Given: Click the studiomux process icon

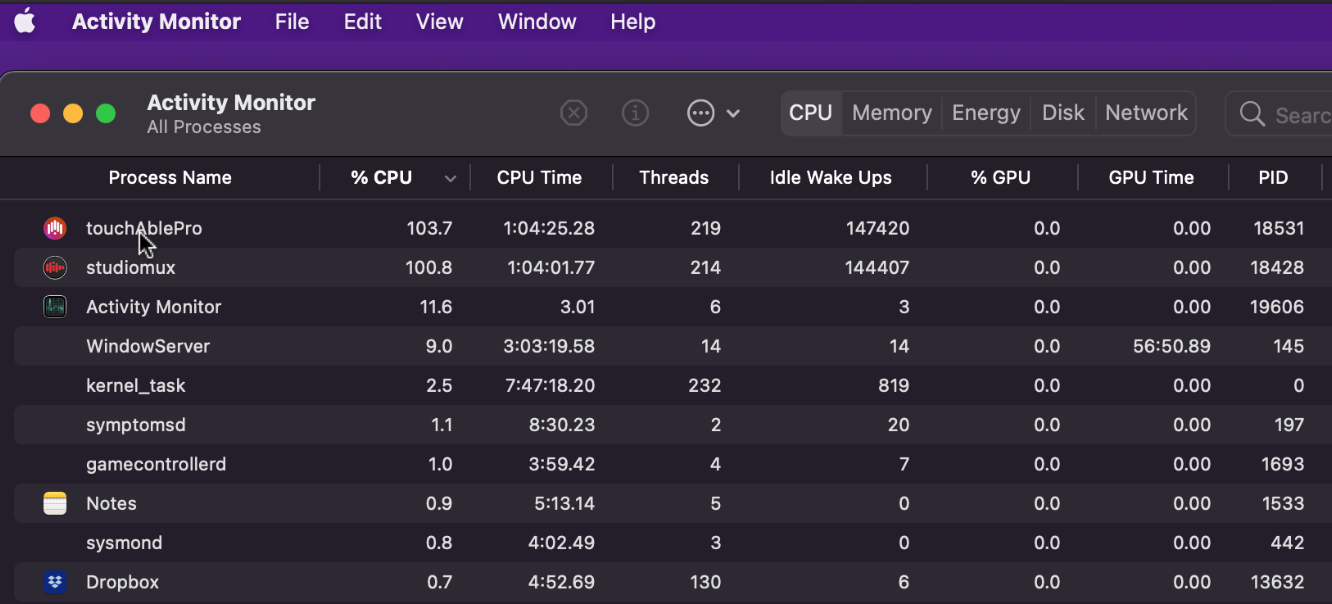Looking at the screenshot, I should (x=55, y=268).
